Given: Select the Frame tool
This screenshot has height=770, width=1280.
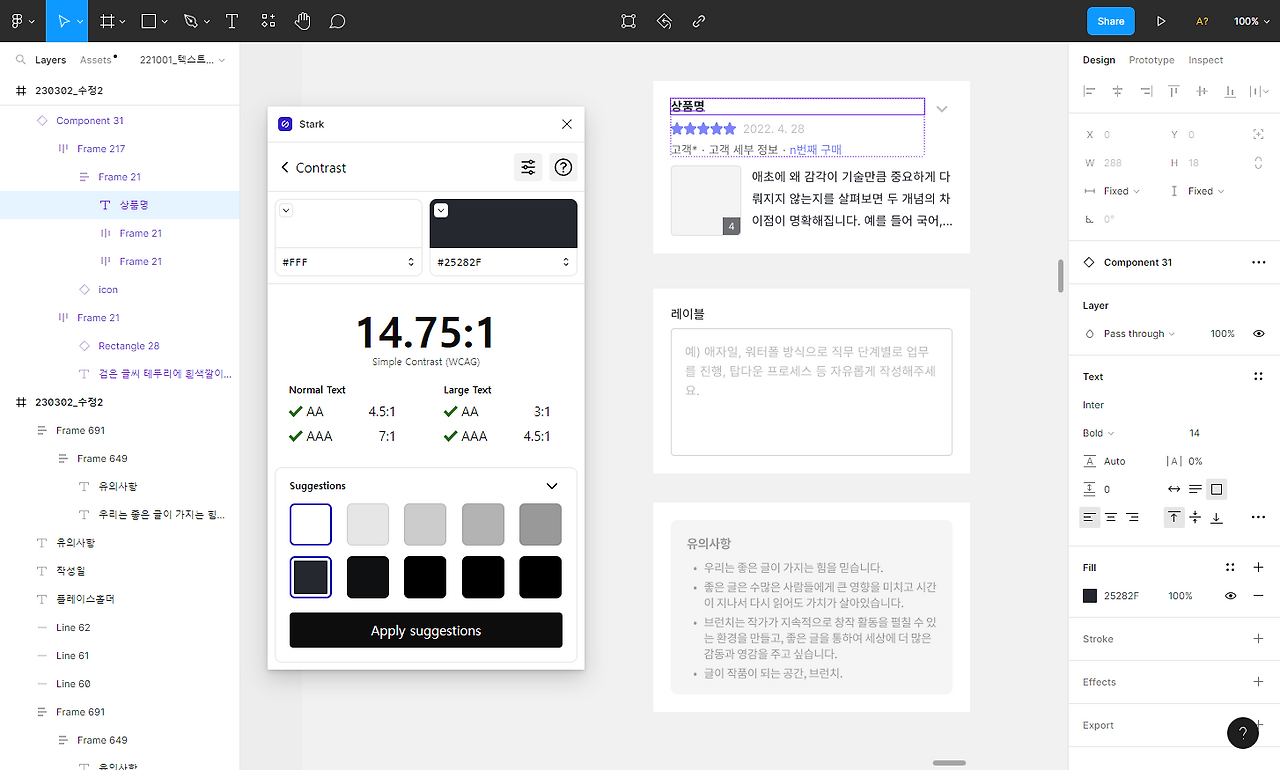Looking at the screenshot, I should [108, 20].
